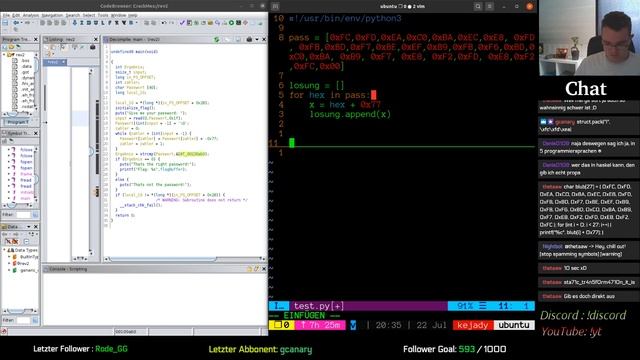Go to next function (F) icon
The width and height of the screenshot is (640, 360).
110,23
